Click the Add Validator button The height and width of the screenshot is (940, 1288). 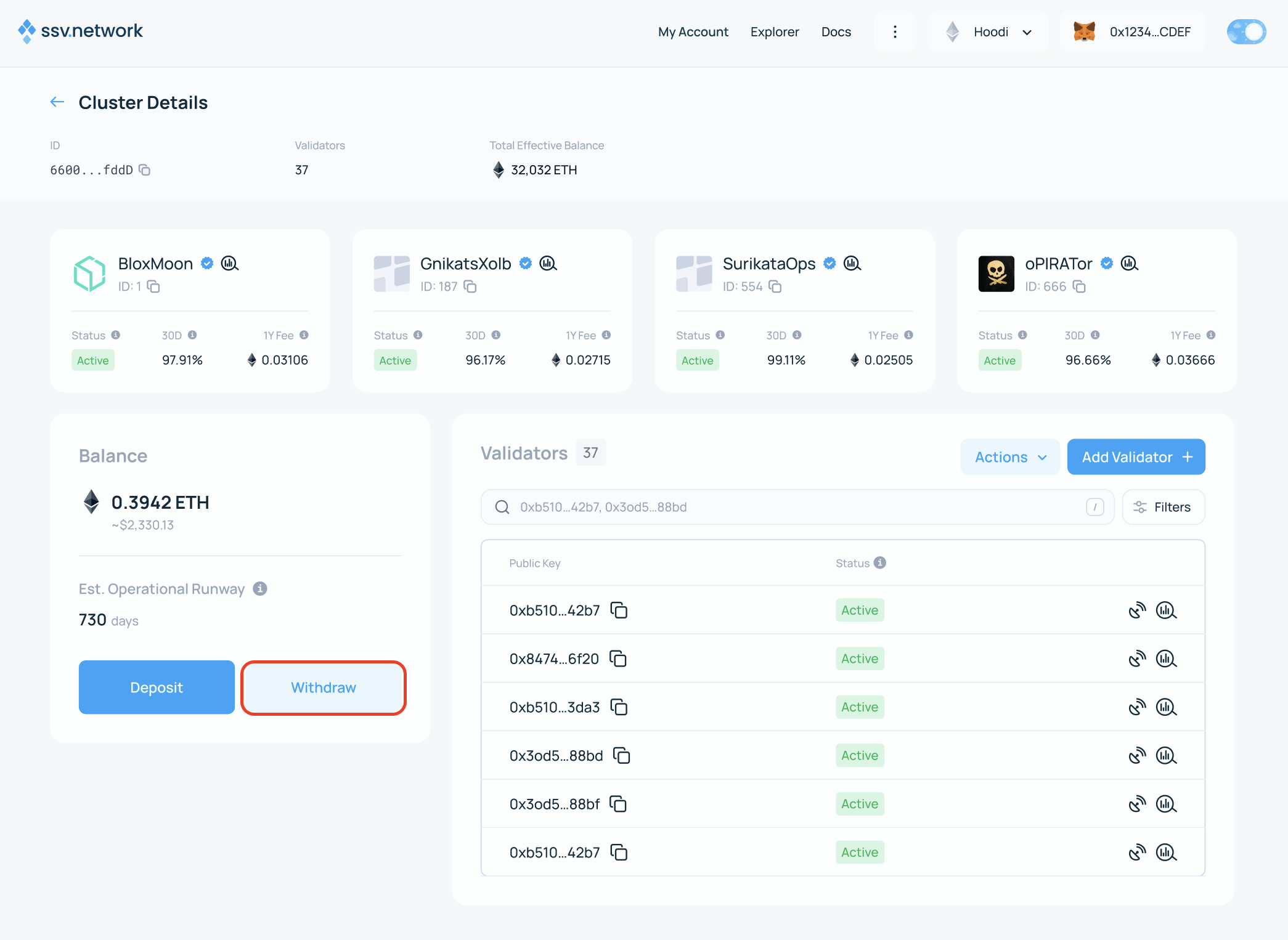point(1136,456)
